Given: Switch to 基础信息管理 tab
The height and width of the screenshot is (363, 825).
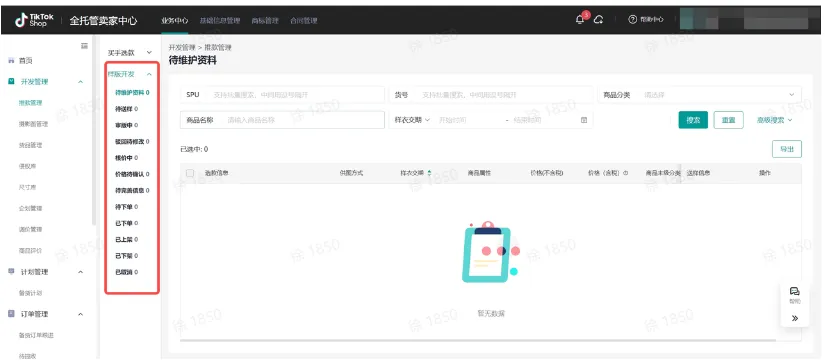Looking at the screenshot, I should 219,21.
